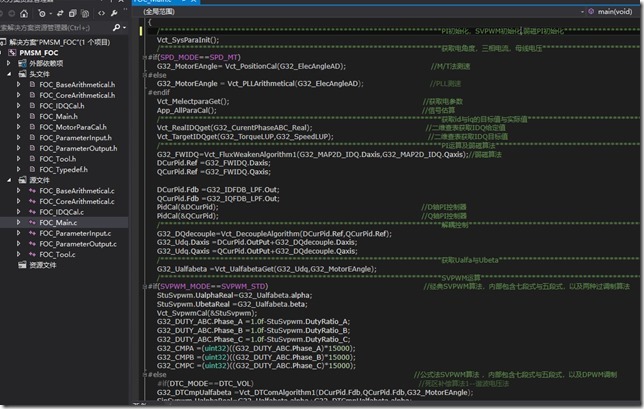Viewport: 644px width, 409px height.
Task: Click the View Code angle-brackets icon
Action: [x=101, y=14]
